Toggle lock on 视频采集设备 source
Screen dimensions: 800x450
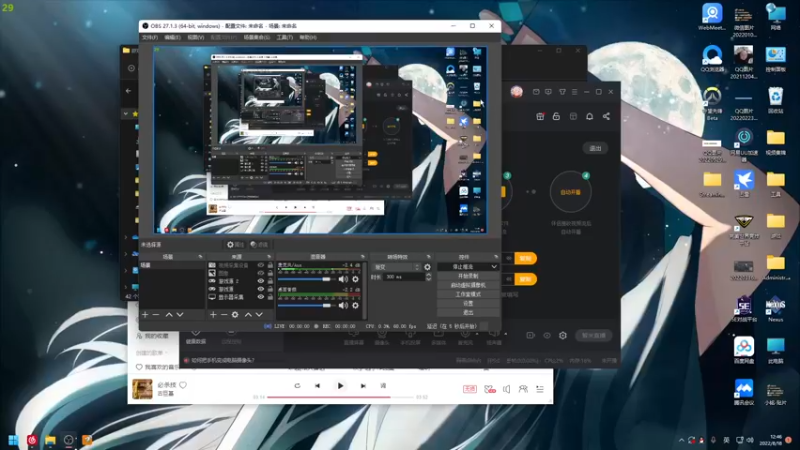click(270, 265)
